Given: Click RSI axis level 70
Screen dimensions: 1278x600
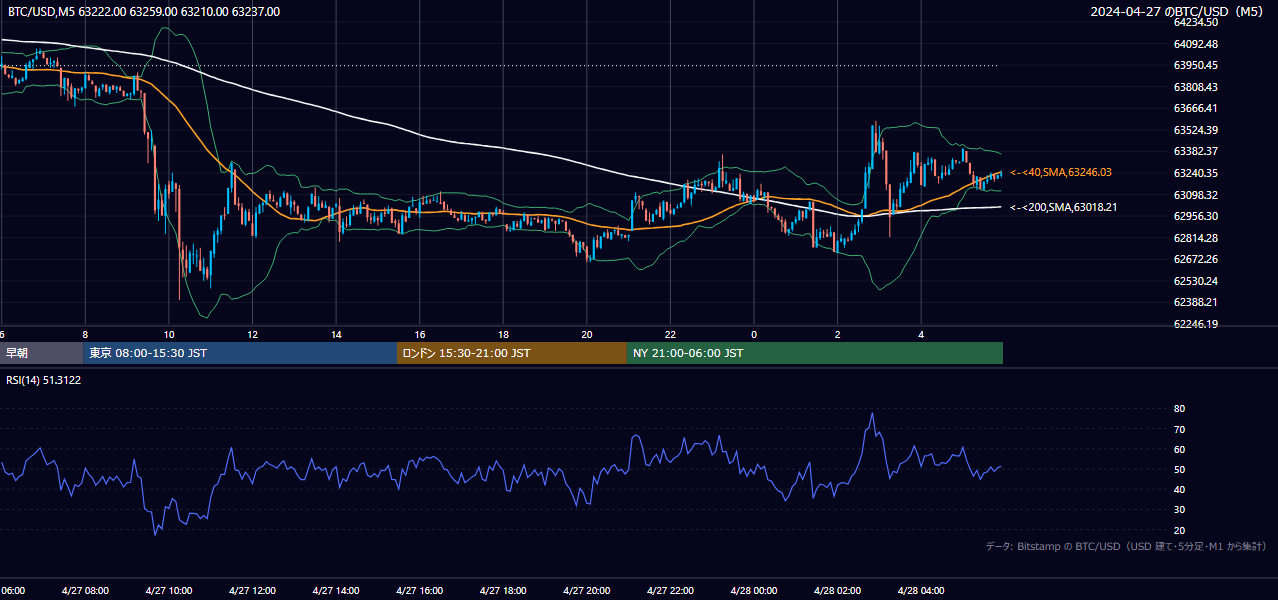Looking at the screenshot, I should 1179,429.
